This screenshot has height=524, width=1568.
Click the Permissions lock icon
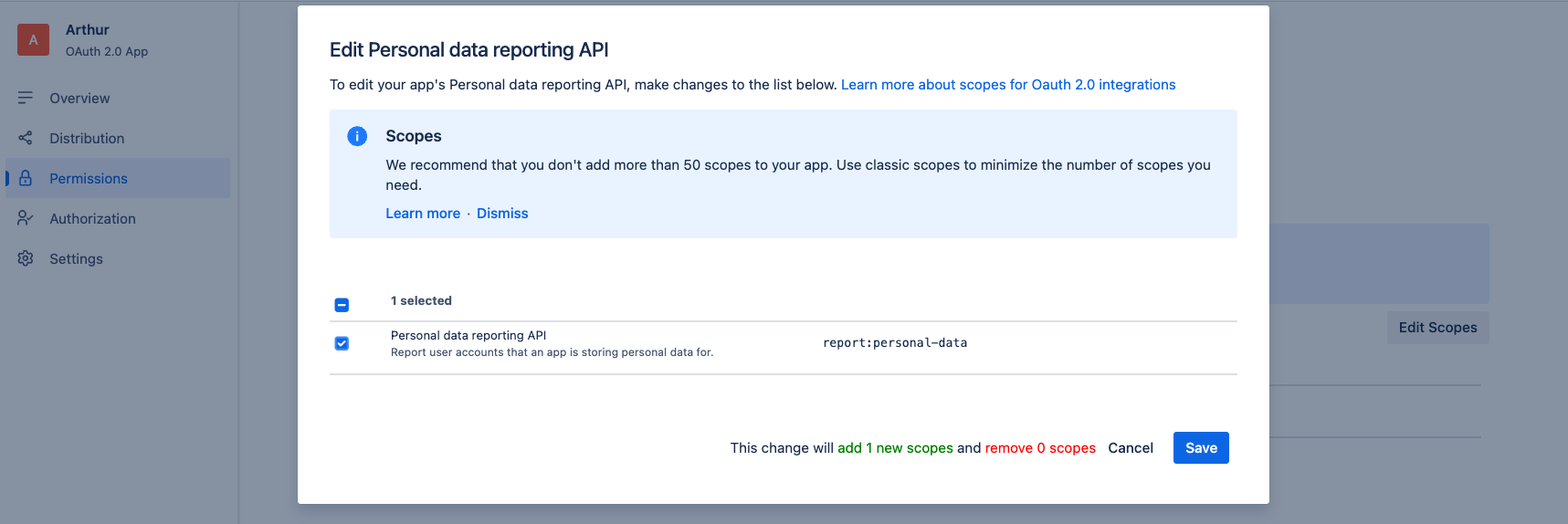tap(26, 178)
